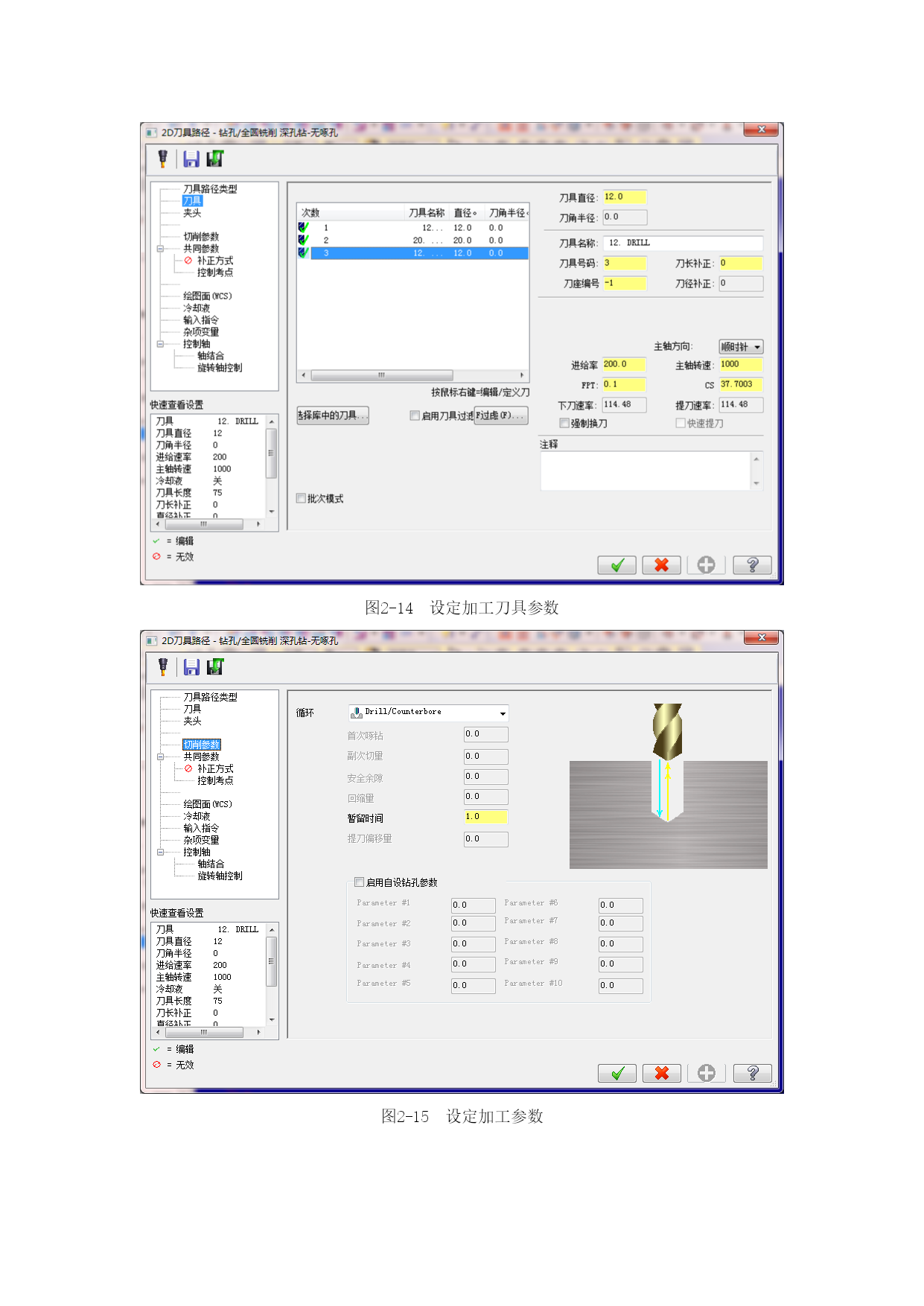The width and height of the screenshot is (924, 1306).
Task: Click the 刀具名称 field showing 12. DRILL
Action: coord(683,243)
